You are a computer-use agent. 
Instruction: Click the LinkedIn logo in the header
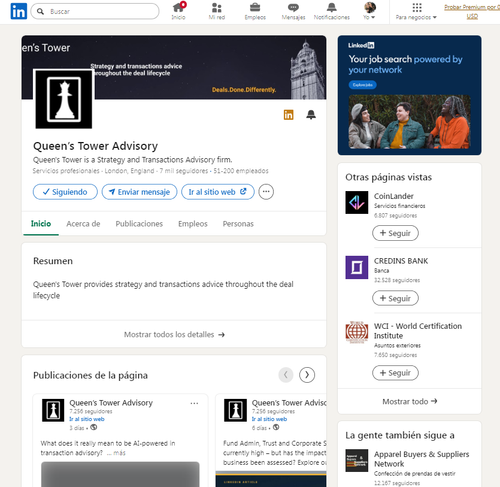point(19,11)
